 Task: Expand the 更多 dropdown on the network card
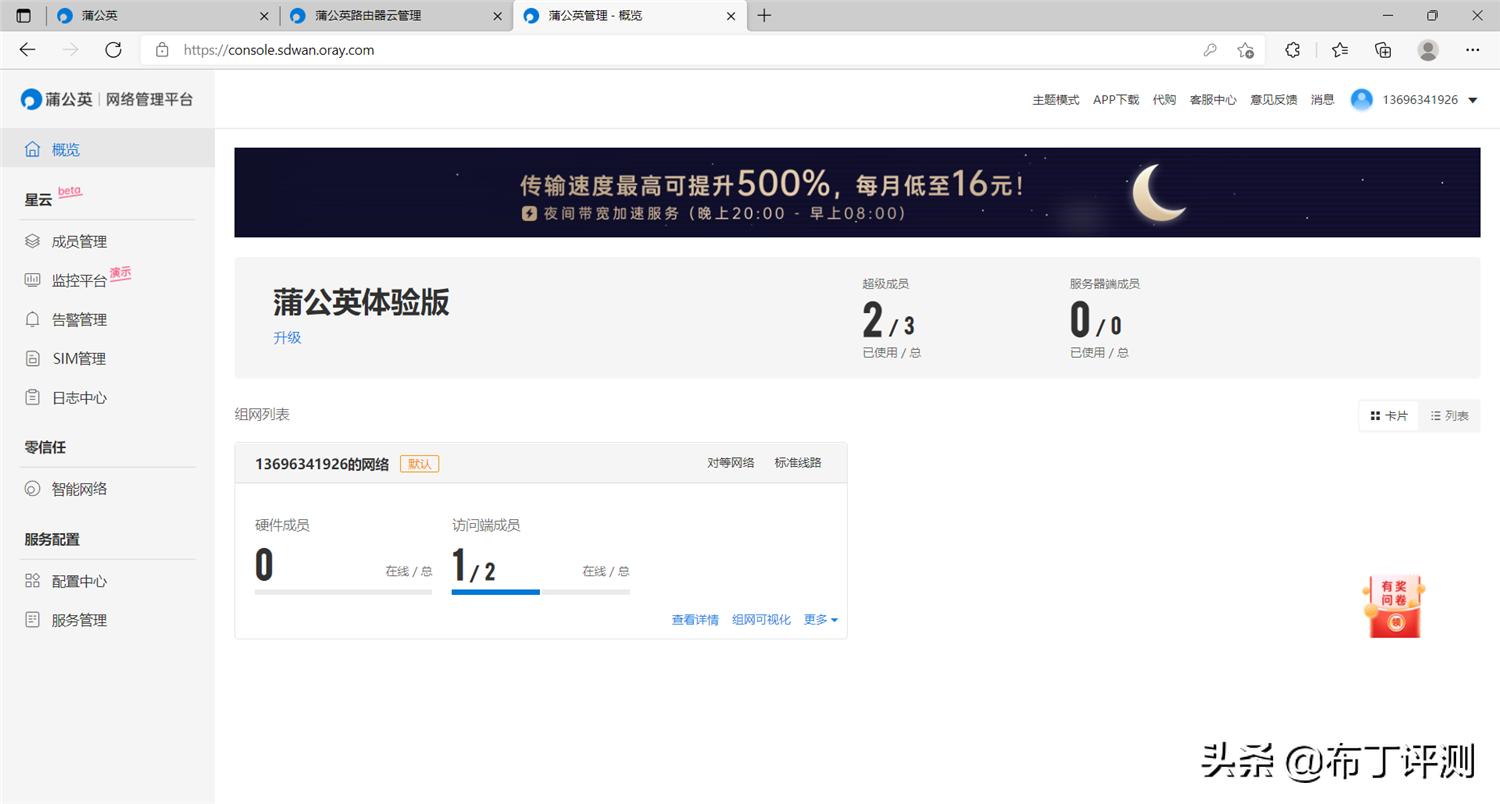point(820,619)
